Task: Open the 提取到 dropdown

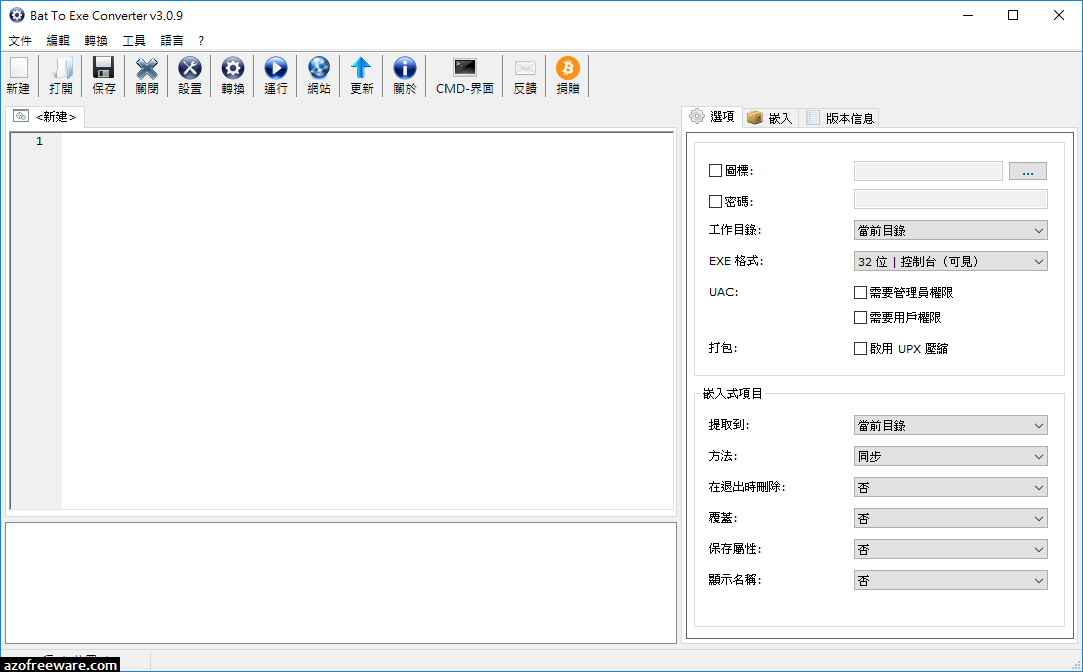Action: coord(950,425)
